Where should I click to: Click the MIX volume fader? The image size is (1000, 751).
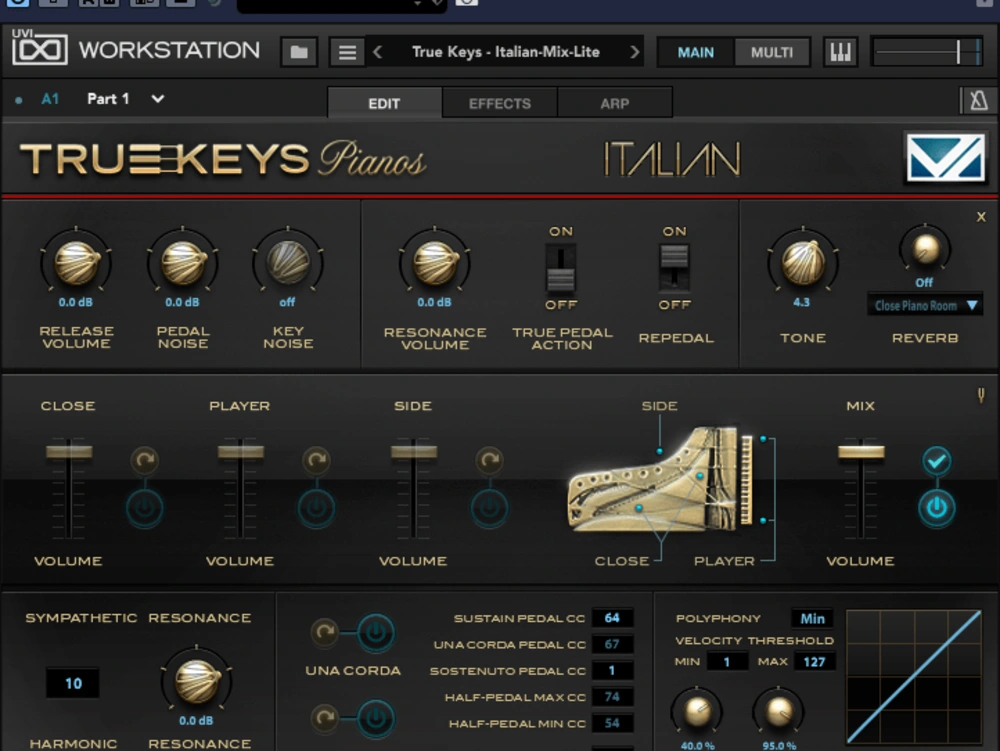coord(861,452)
